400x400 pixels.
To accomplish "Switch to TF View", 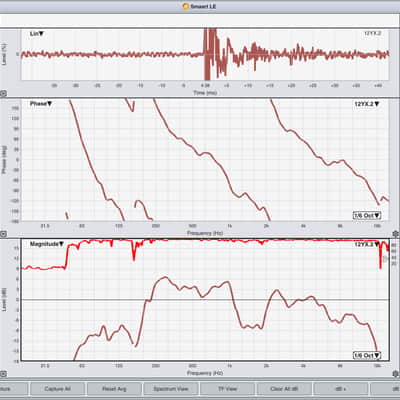I will click(227, 389).
